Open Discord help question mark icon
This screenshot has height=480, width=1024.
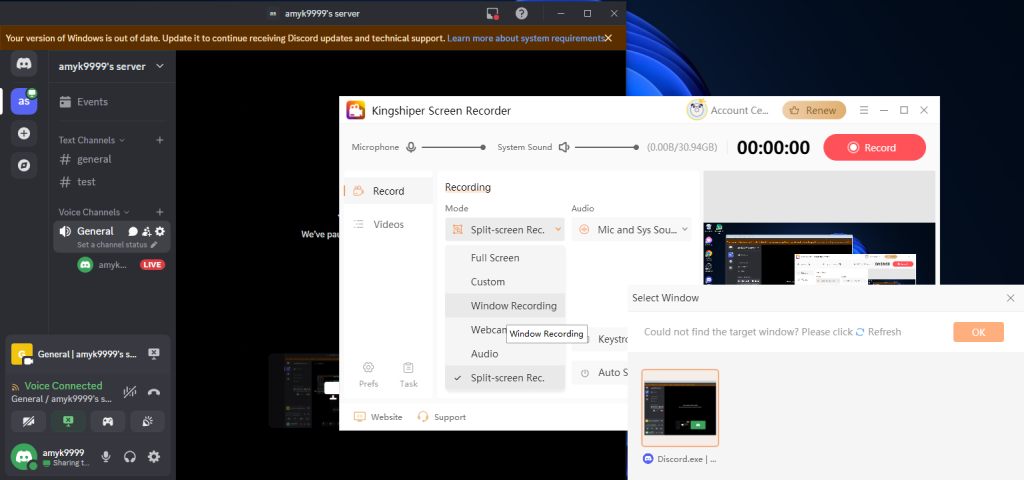521,13
